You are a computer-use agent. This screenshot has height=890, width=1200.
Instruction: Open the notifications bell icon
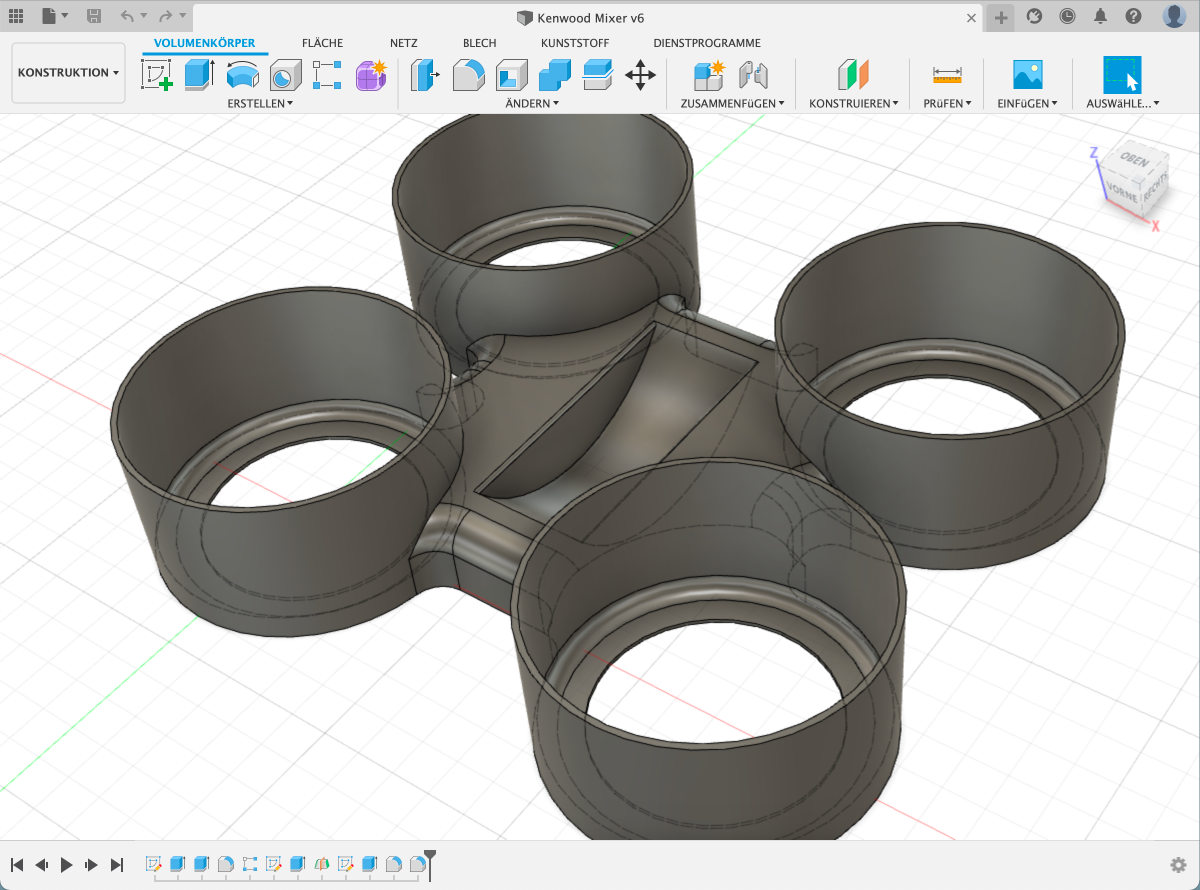1101,16
